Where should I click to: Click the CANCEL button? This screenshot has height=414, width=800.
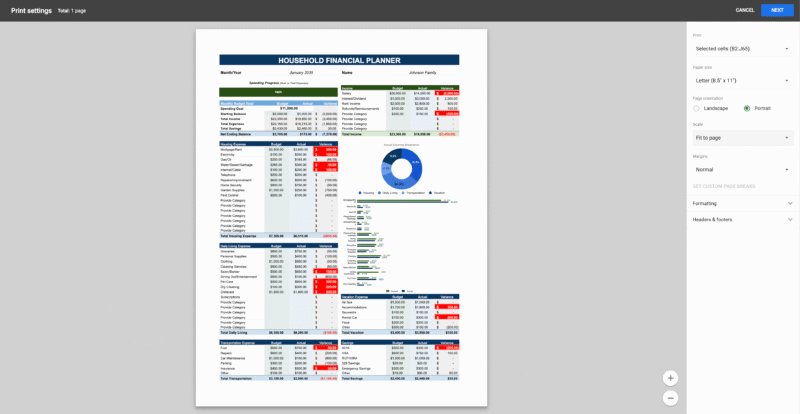[745, 10]
